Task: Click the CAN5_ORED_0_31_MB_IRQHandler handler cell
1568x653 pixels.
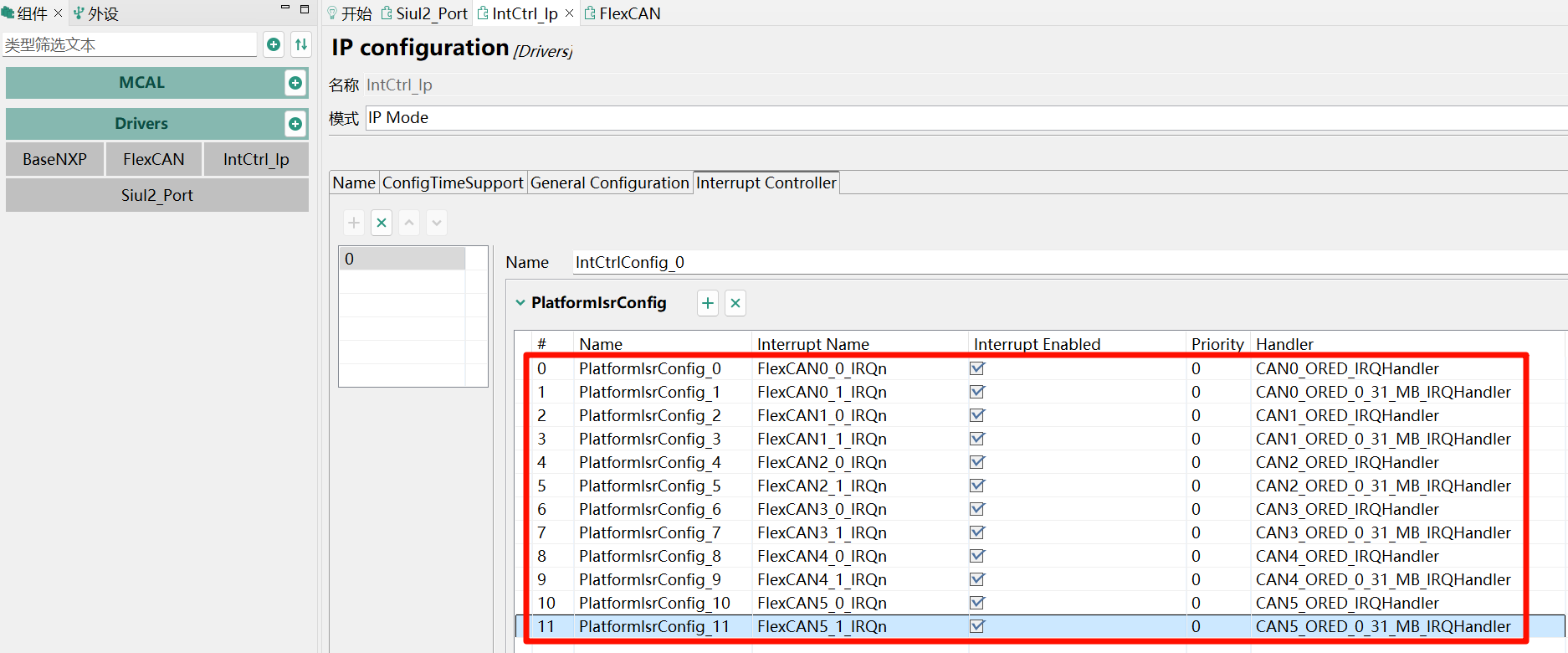Action: click(x=1383, y=626)
